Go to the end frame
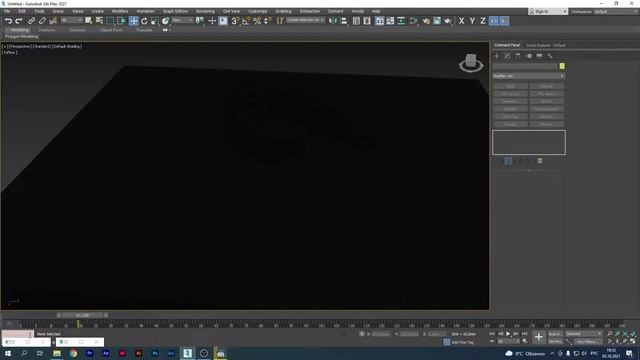Viewport: 640px width, 360px height. point(524,334)
